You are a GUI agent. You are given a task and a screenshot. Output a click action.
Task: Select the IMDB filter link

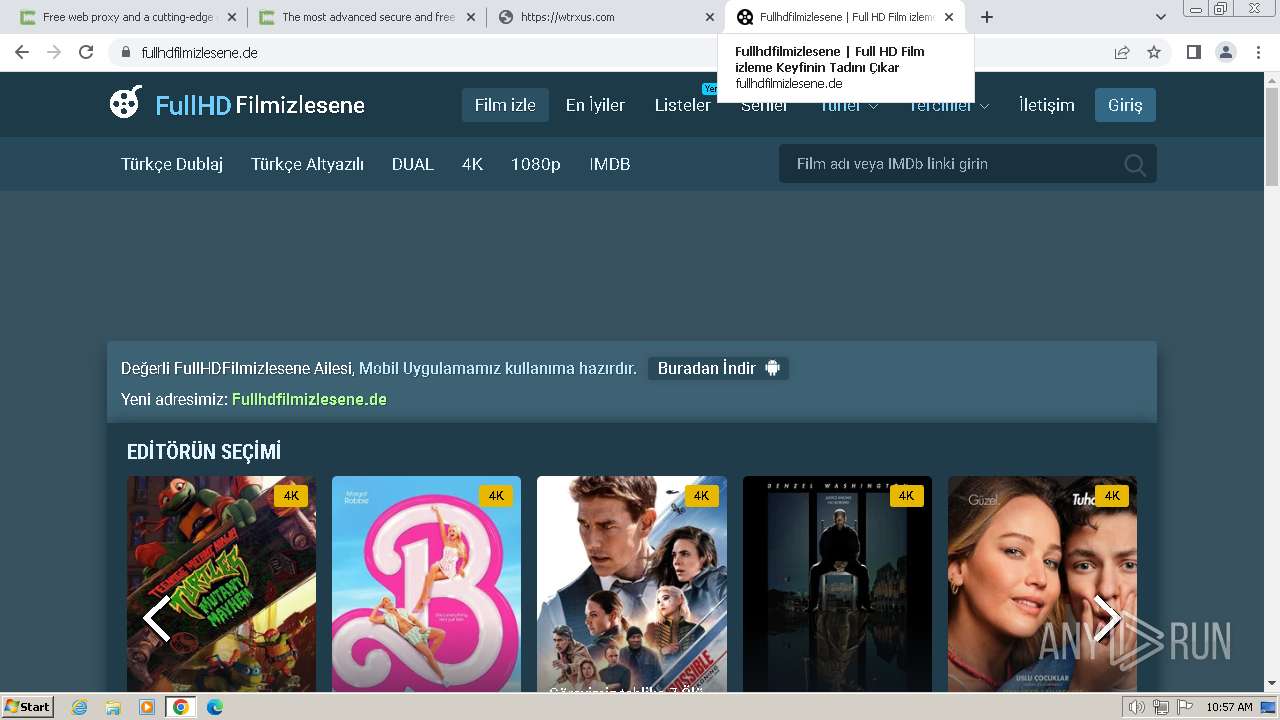(610, 164)
